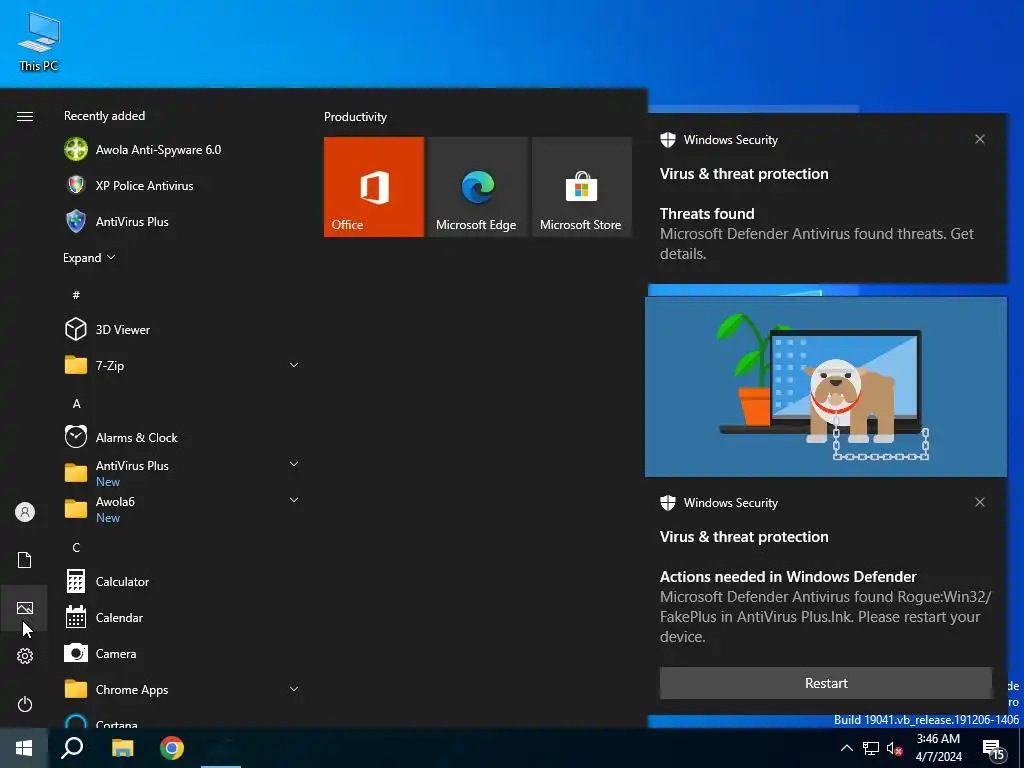Expand the Awola6 folder chevron
Screen dimensions: 1024x768
coord(294,500)
